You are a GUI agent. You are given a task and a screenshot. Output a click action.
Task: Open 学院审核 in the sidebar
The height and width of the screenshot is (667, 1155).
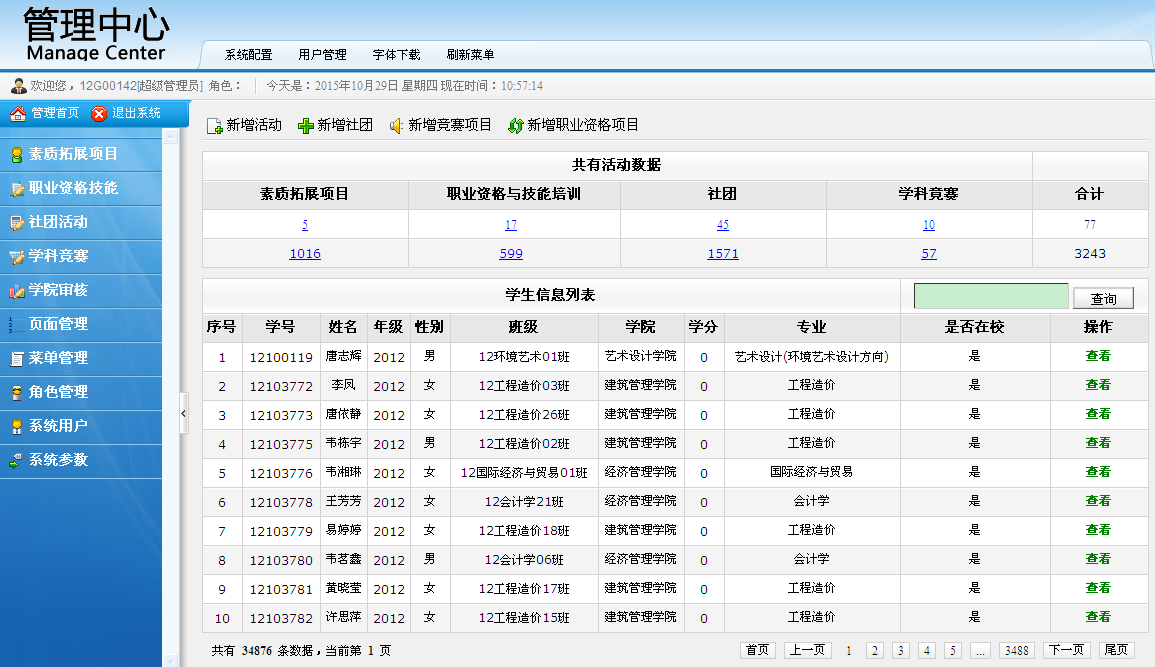pos(81,291)
